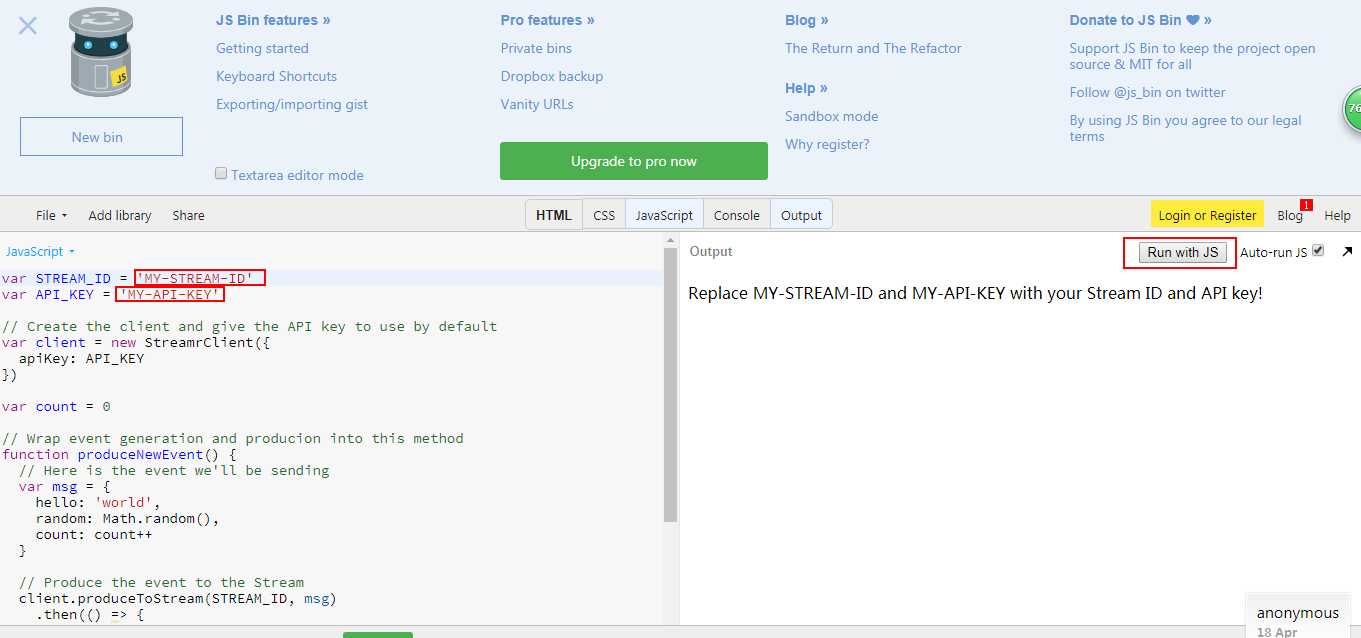Click the Output panel title label
Viewport: 1361px width, 638px height.
(x=711, y=251)
